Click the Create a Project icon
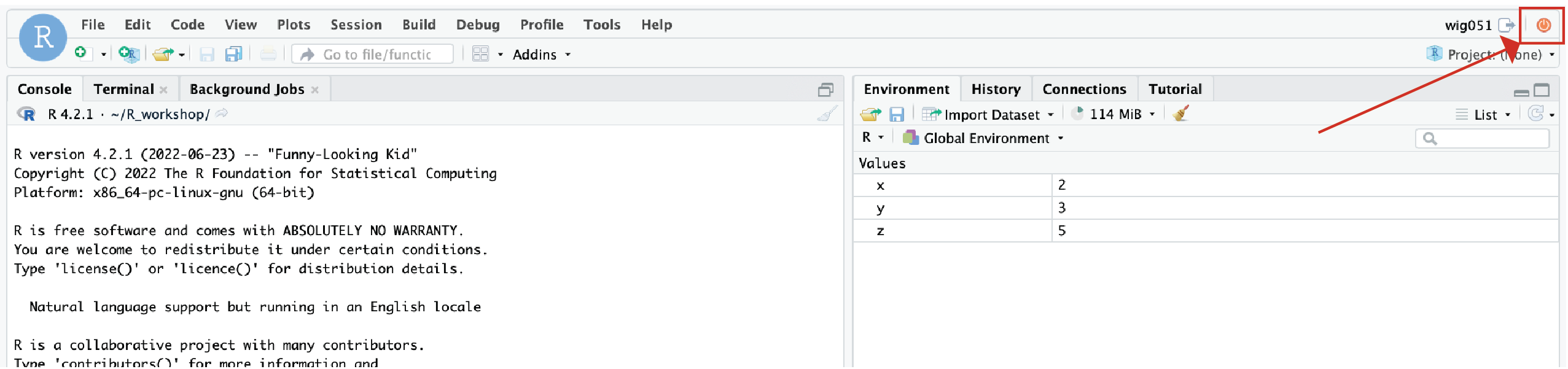Image resolution: width=1568 pixels, height=369 pixels. coord(129,54)
